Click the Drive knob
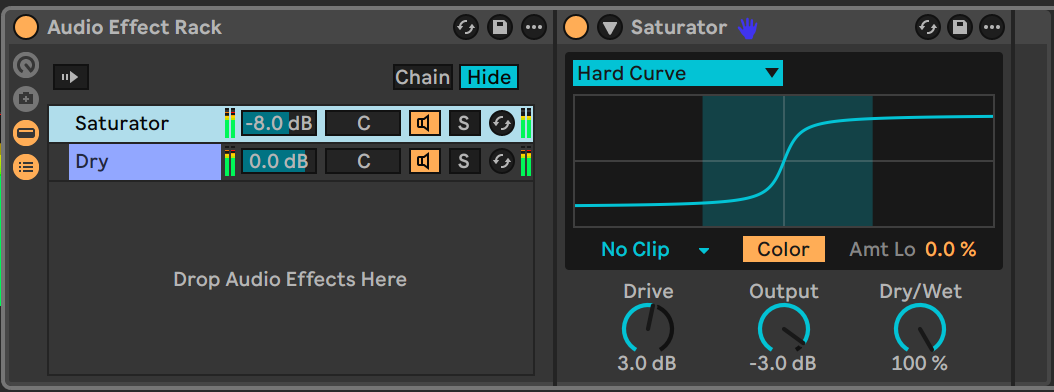 point(648,328)
